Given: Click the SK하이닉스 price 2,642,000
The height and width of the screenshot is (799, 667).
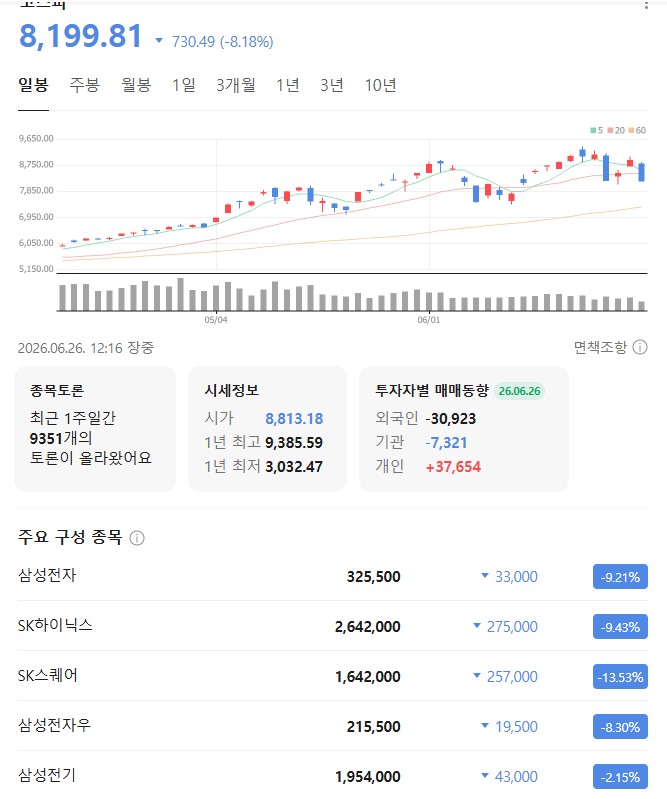Looking at the screenshot, I should tap(367, 627).
